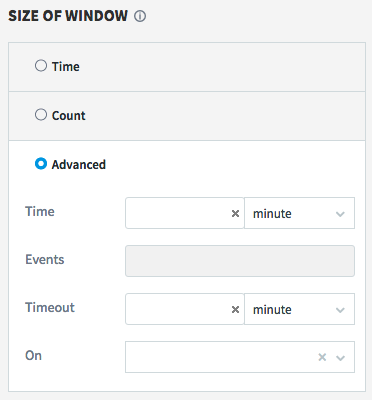Click the Advanced option label text
The image size is (372, 400).
pos(79,165)
